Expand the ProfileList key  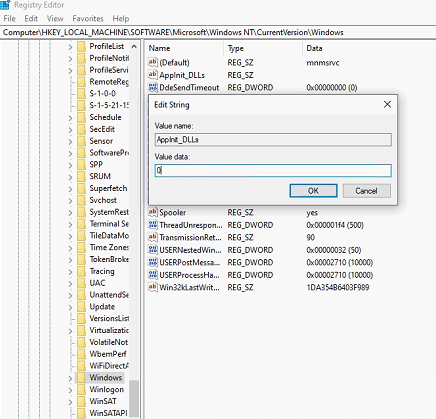(70, 47)
